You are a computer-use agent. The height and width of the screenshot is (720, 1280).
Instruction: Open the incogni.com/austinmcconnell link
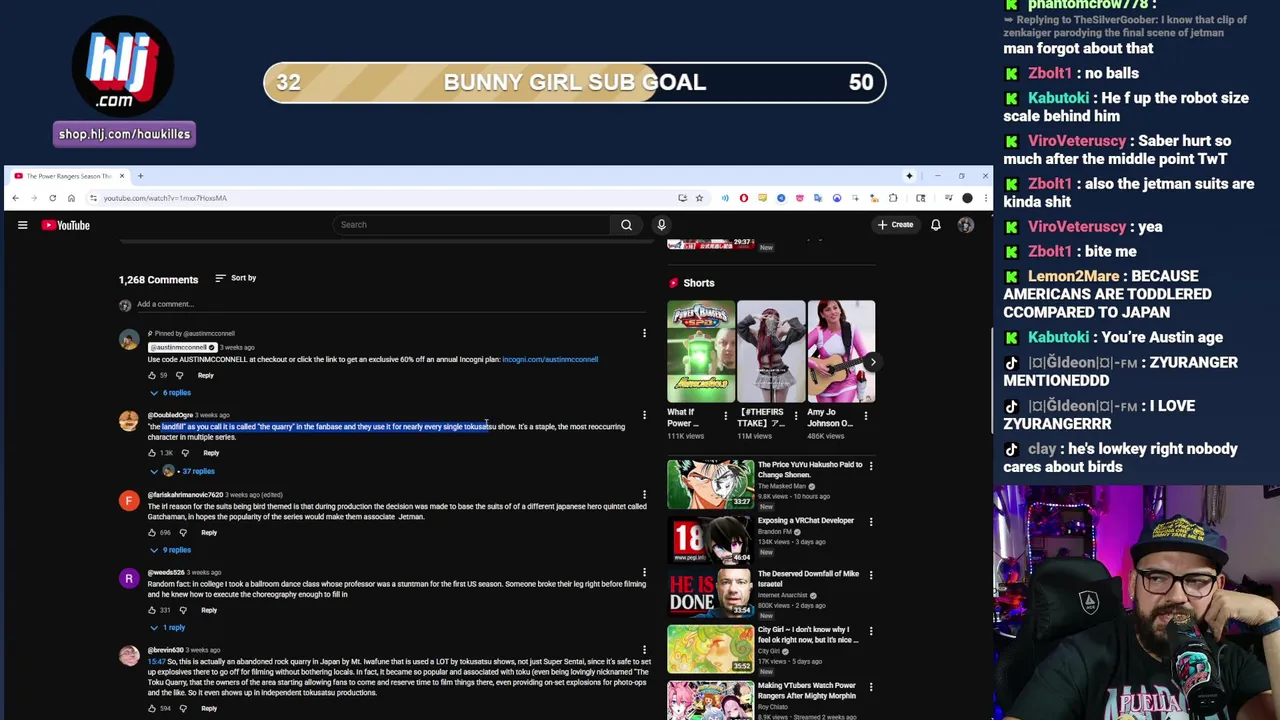point(550,359)
